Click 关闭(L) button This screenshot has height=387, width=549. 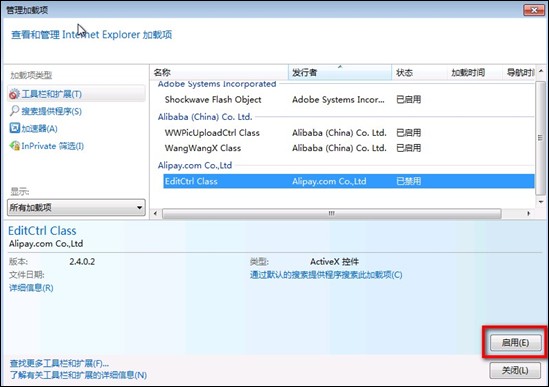coord(515,370)
